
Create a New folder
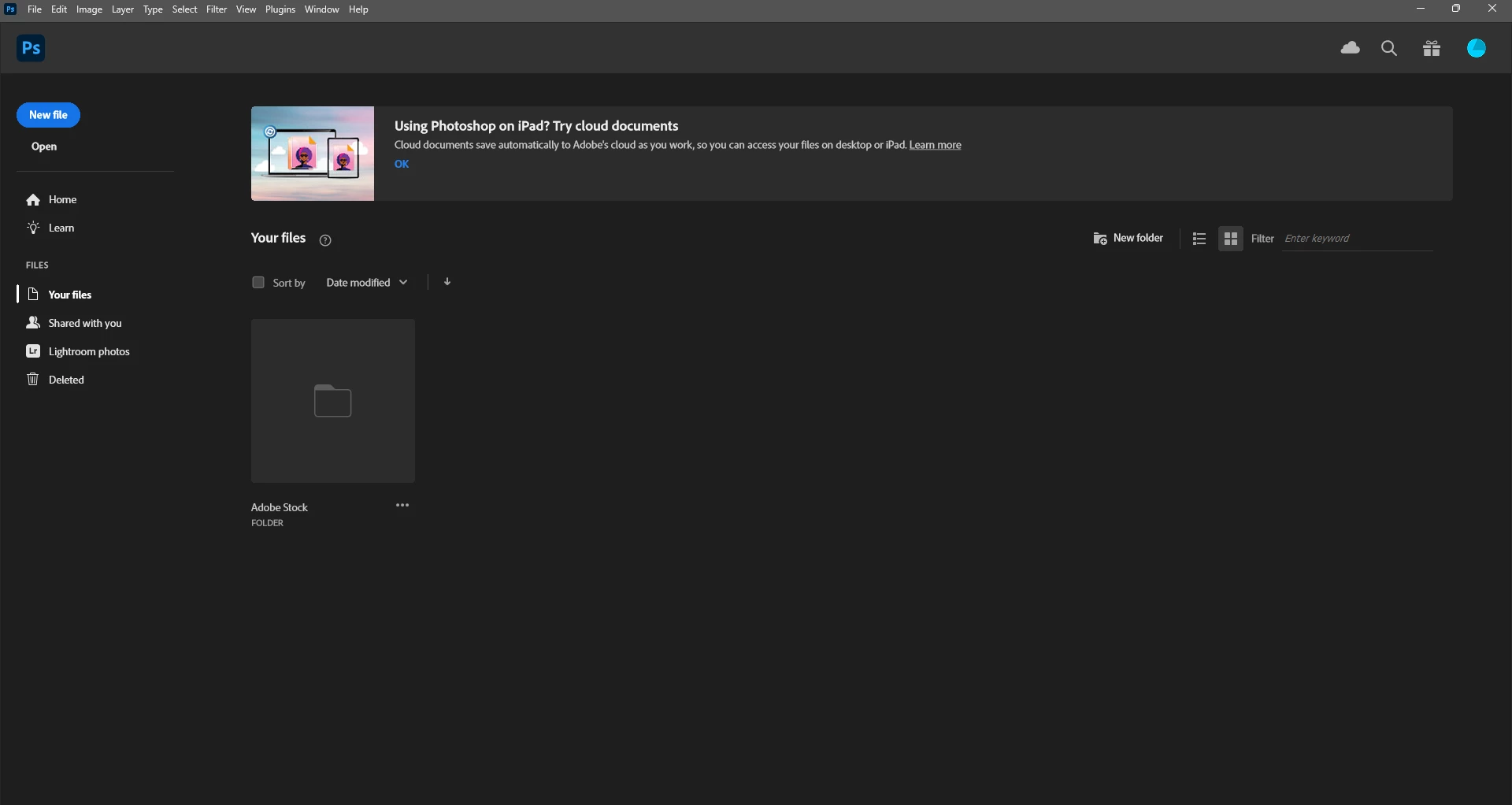coord(1128,238)
